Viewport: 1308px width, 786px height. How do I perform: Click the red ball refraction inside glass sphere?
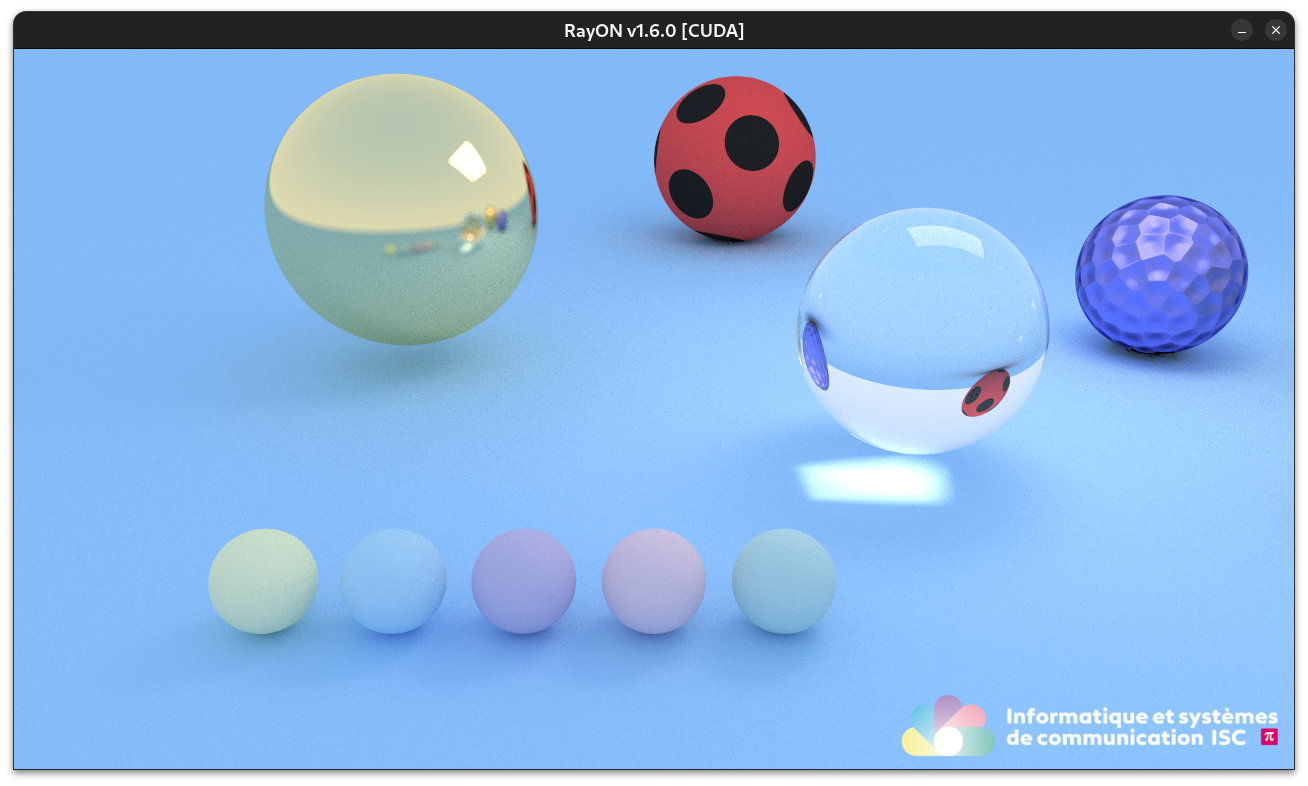985,393
